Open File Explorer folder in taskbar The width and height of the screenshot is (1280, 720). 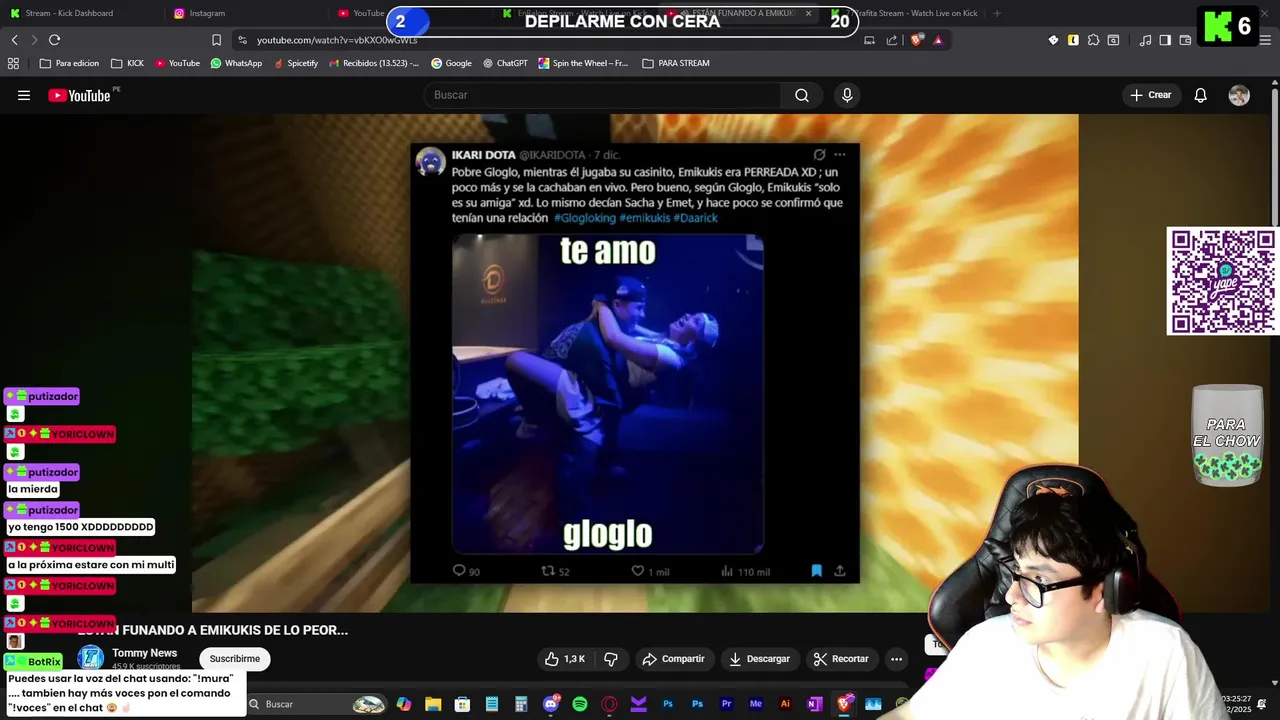tap(433, 704)
